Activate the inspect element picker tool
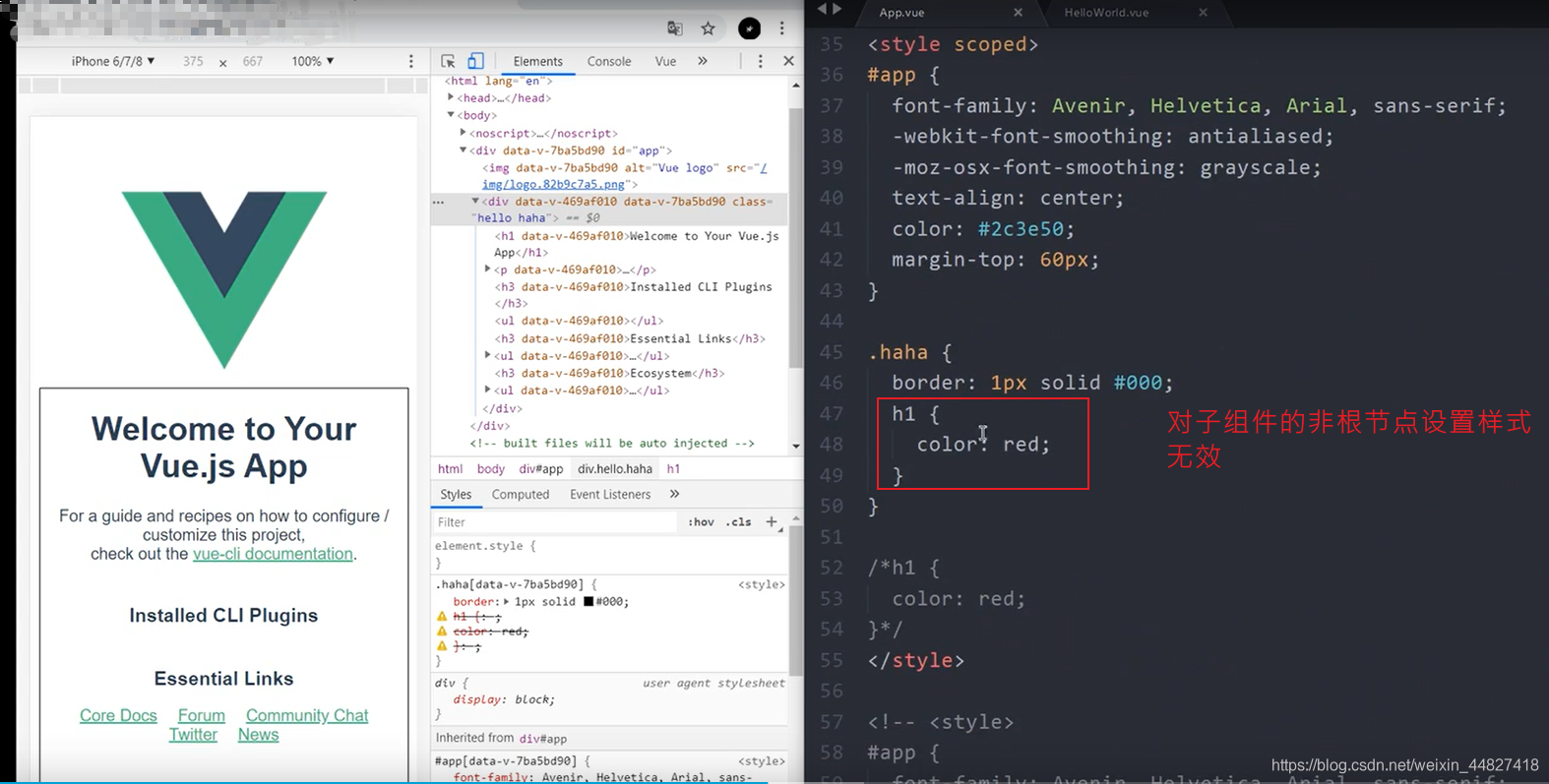The width and height of the screenshot is (1549, 784). pos(448,61)
